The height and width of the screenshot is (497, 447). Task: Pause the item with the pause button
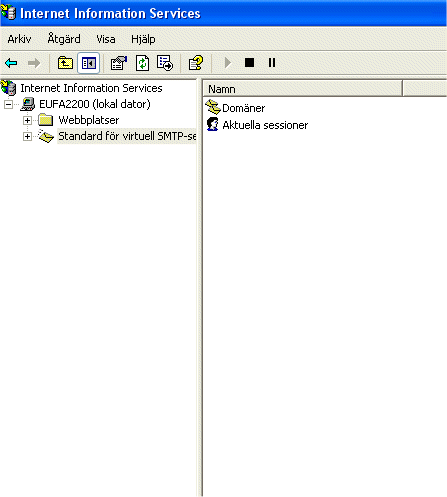pos(272,63)
